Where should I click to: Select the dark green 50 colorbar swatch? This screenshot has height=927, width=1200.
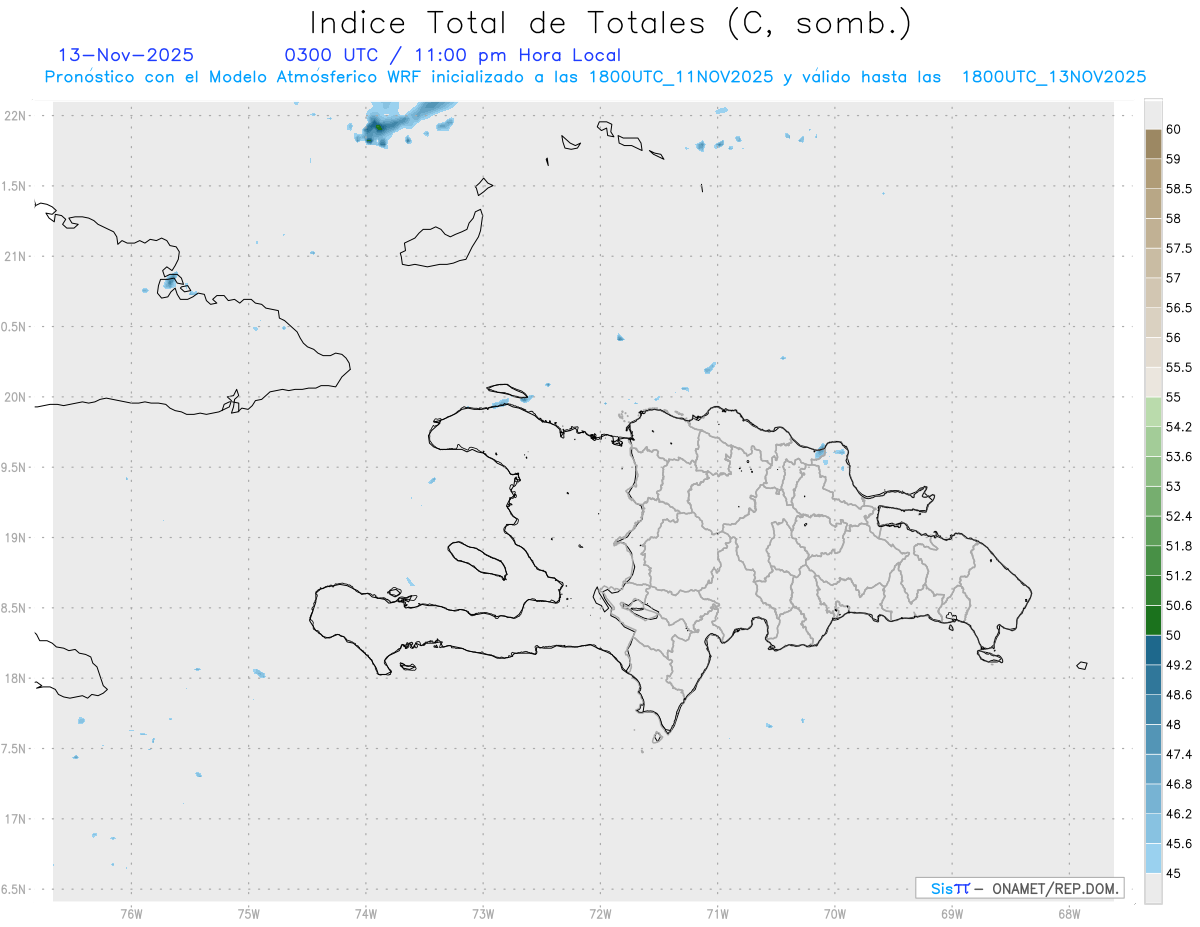[1153, 620]
